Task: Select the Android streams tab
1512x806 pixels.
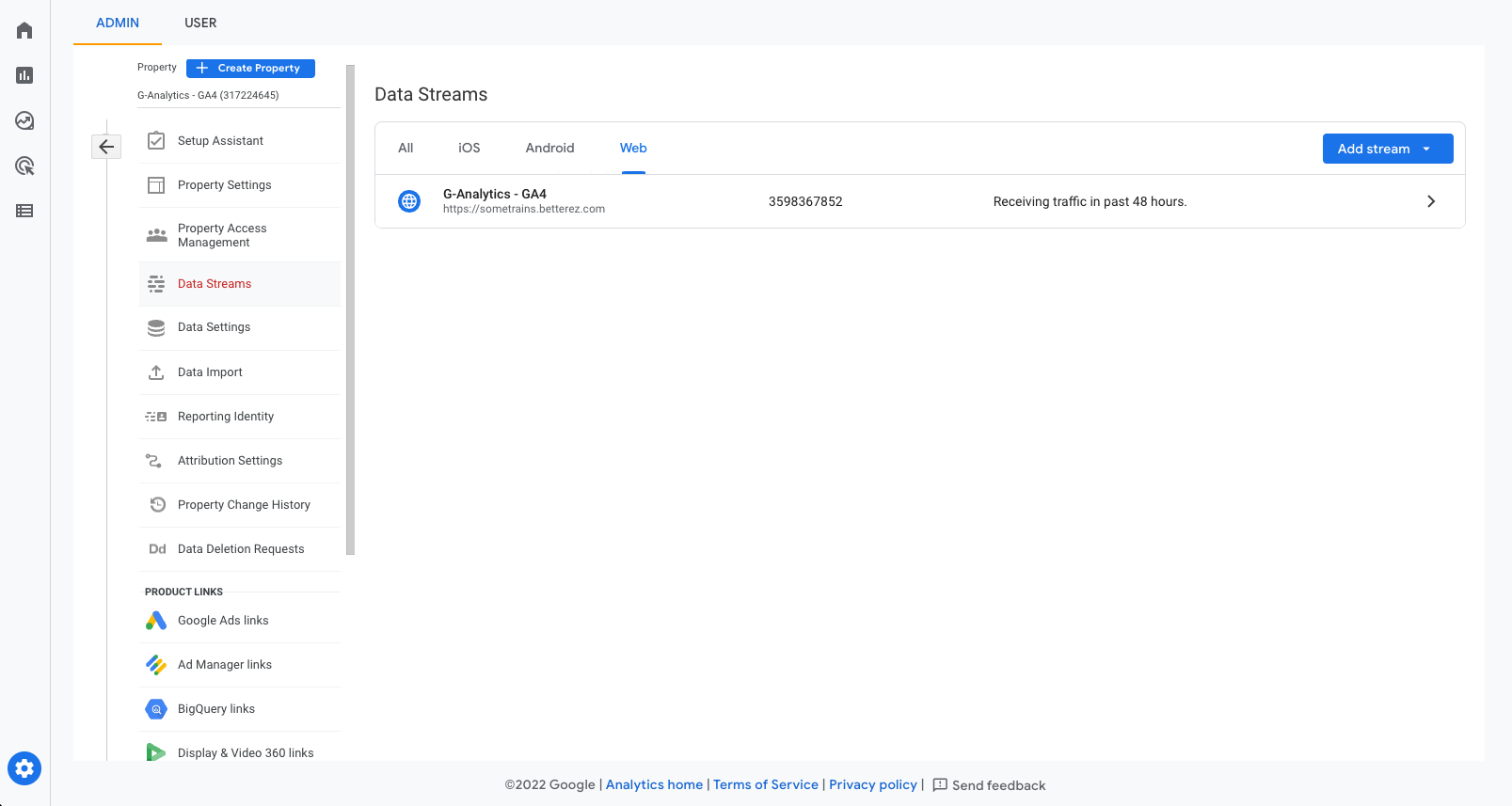Action: click(x=549, y=148)
